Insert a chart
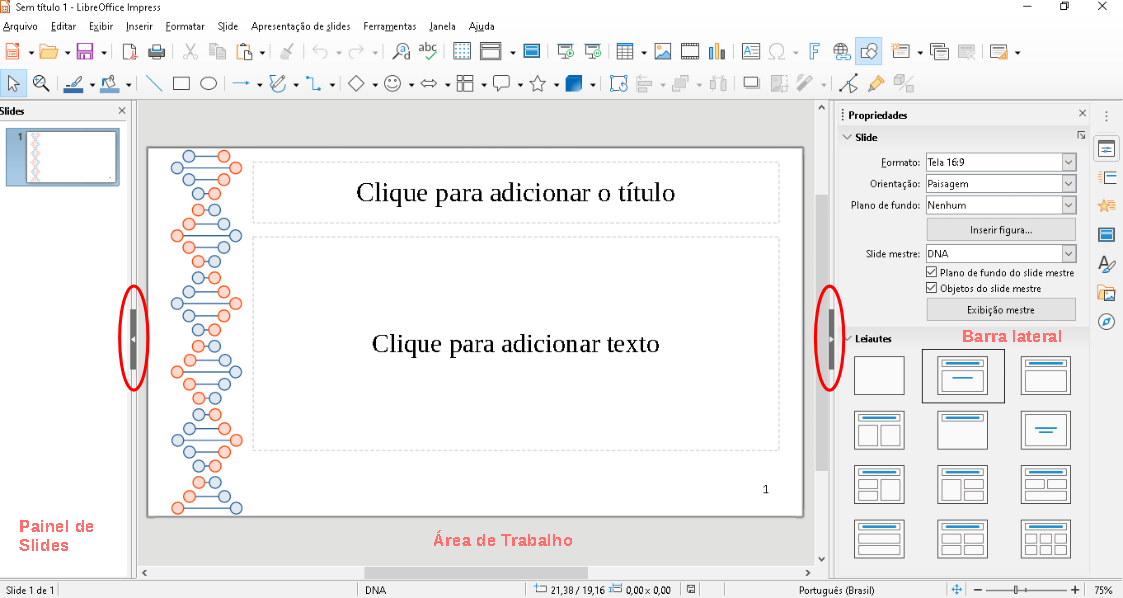1123x598 pixels. 717,50
